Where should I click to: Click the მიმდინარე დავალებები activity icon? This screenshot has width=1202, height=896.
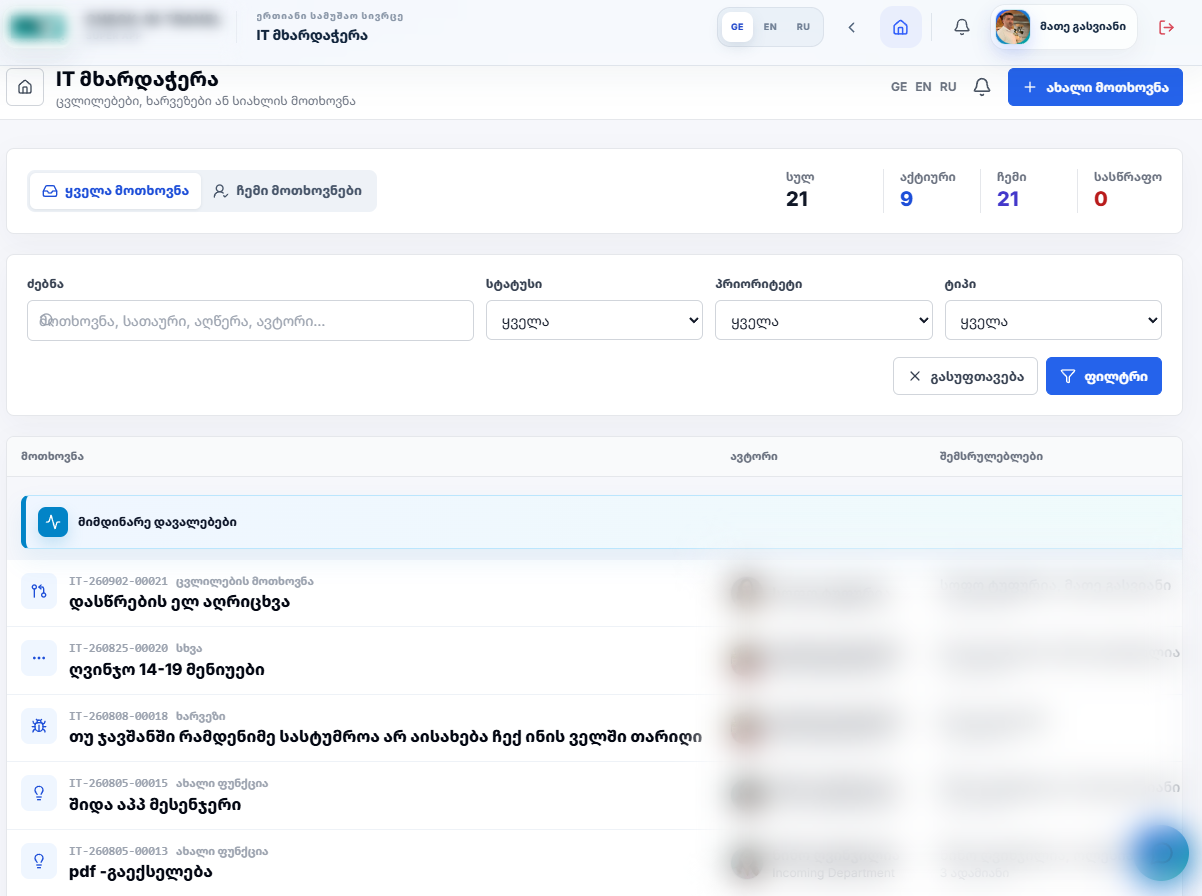53,522
